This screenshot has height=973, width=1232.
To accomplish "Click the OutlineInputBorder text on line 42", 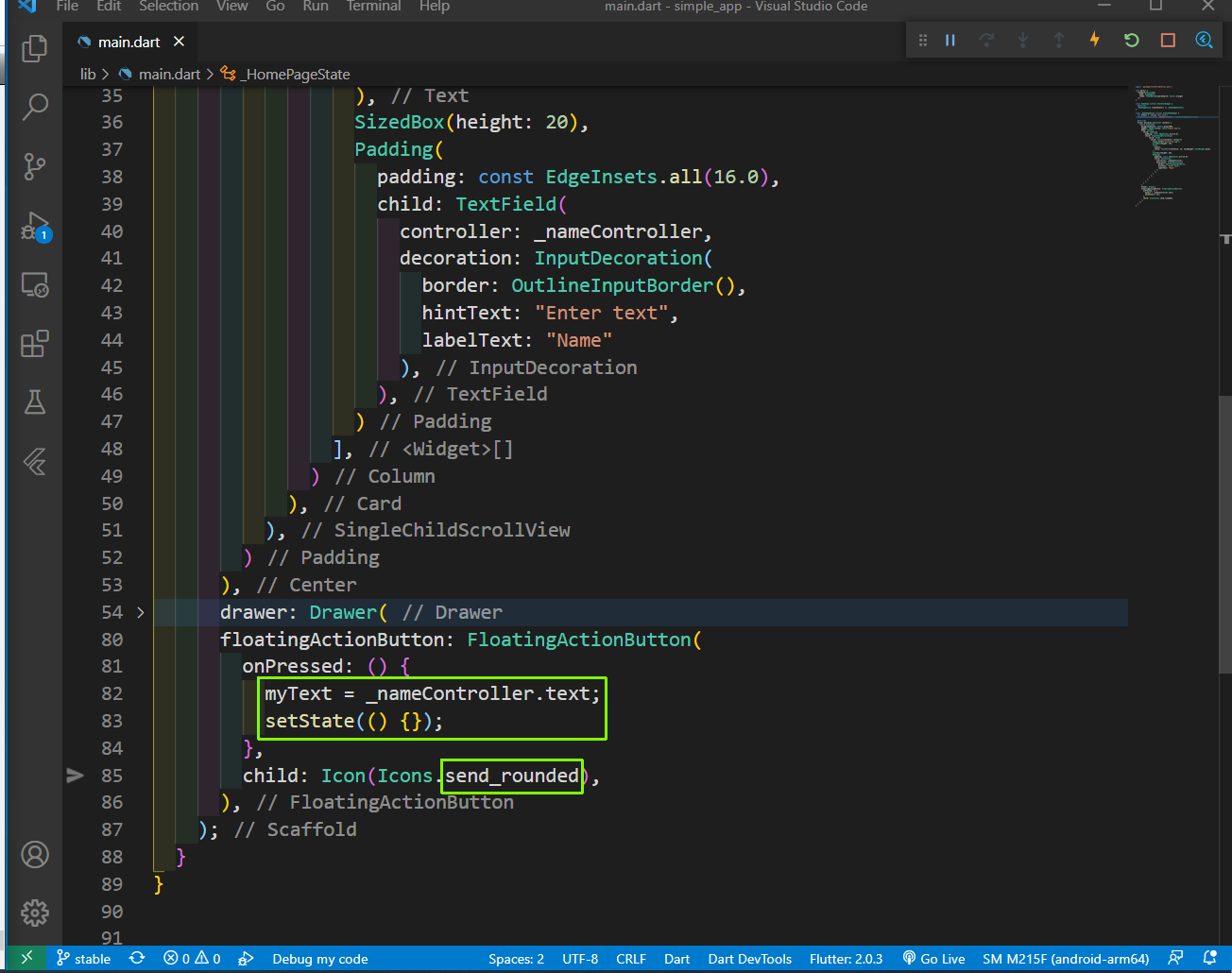I will [x=612, y=285].
